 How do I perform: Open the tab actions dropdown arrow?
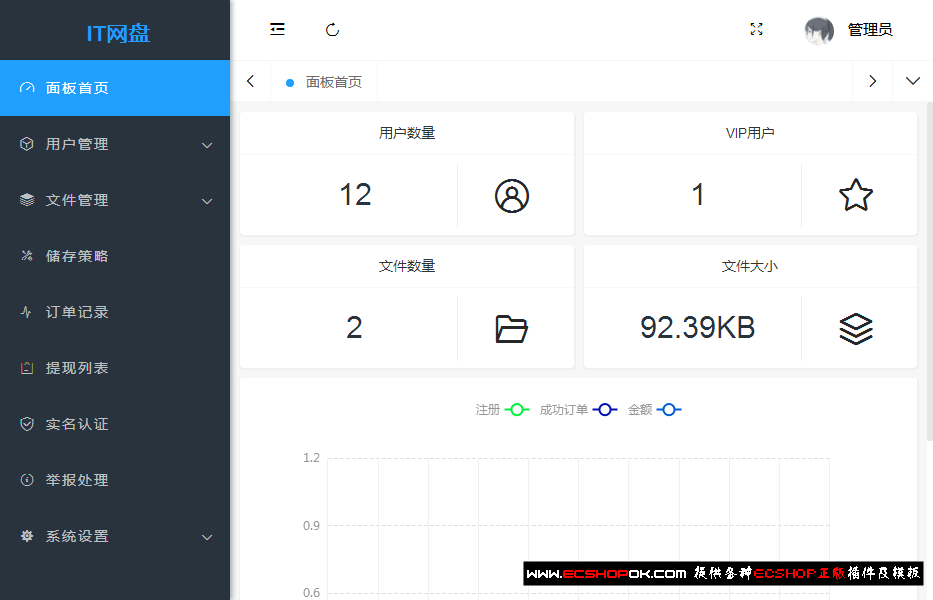click(913, 81)
